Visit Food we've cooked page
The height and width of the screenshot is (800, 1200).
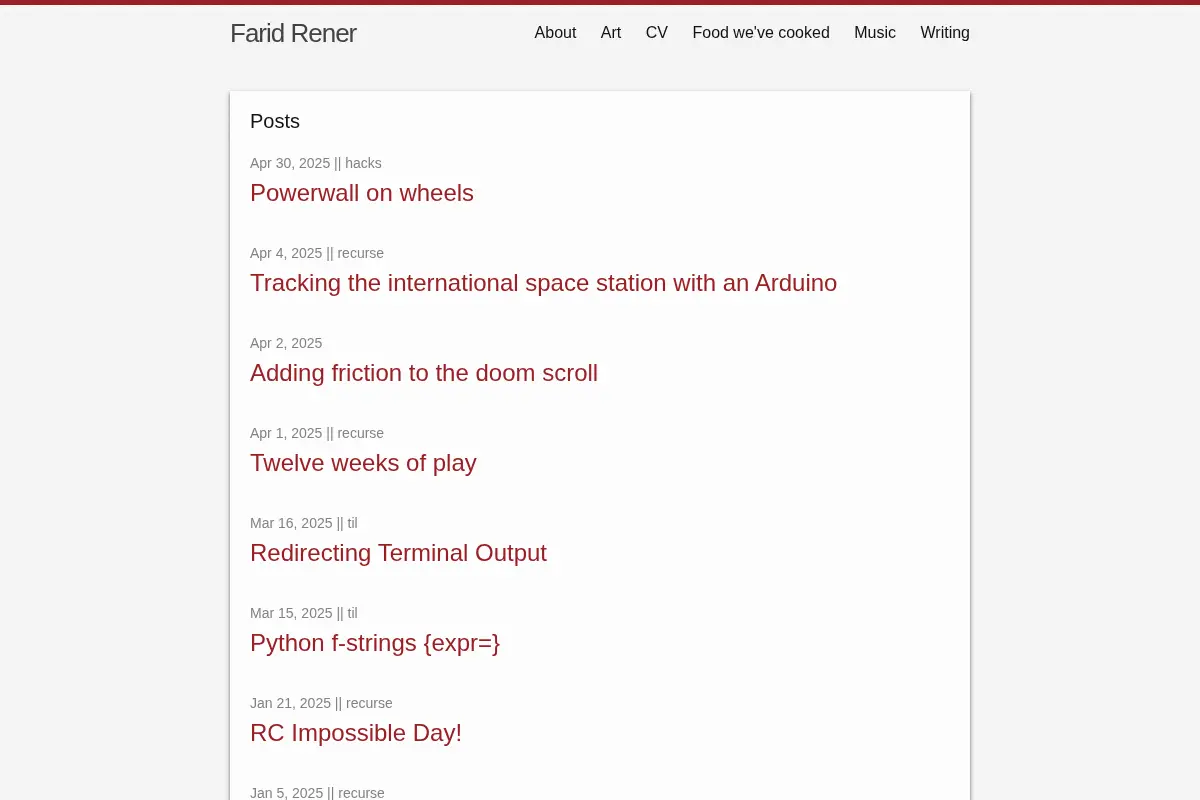tap(761, 33)
